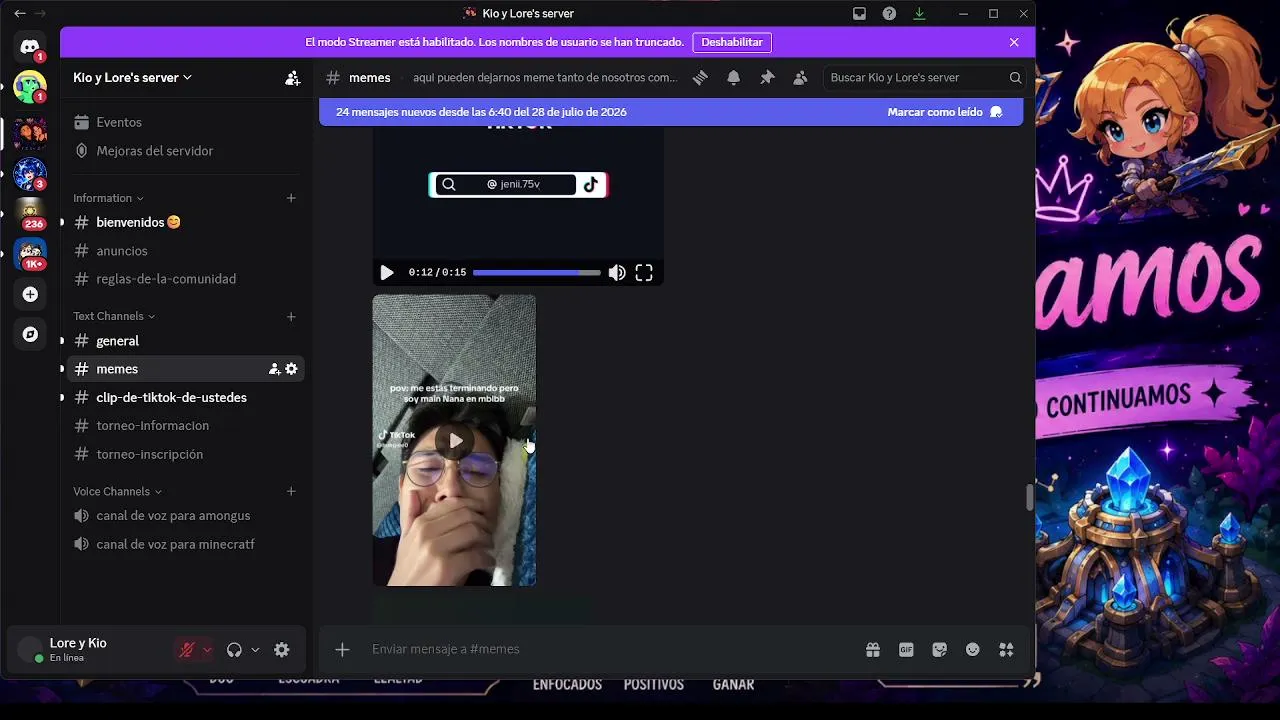Screen dimensions: 1280x720
Task: Open the Kio y Lore's server dropdown
Action: click(x=133, y=78)
